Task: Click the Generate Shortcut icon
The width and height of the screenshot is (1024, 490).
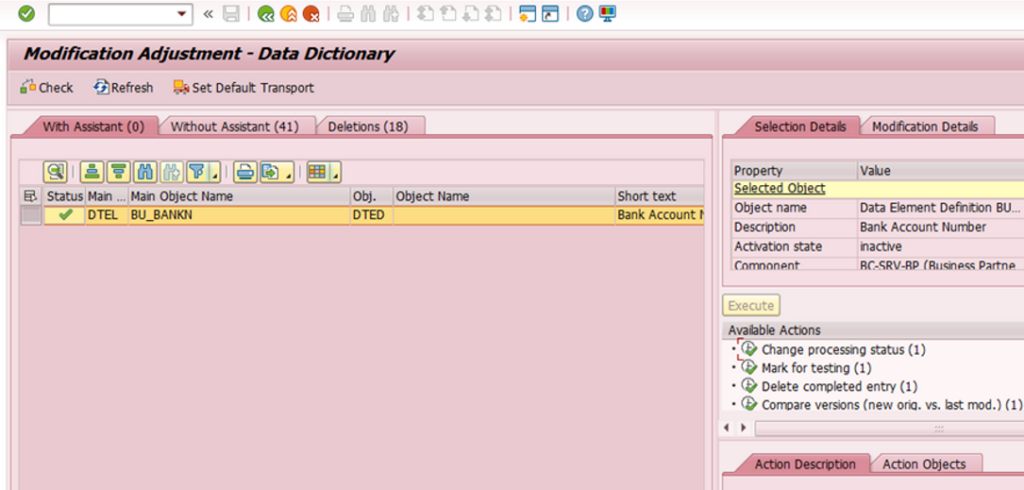Action: click(x=551, y=14)
